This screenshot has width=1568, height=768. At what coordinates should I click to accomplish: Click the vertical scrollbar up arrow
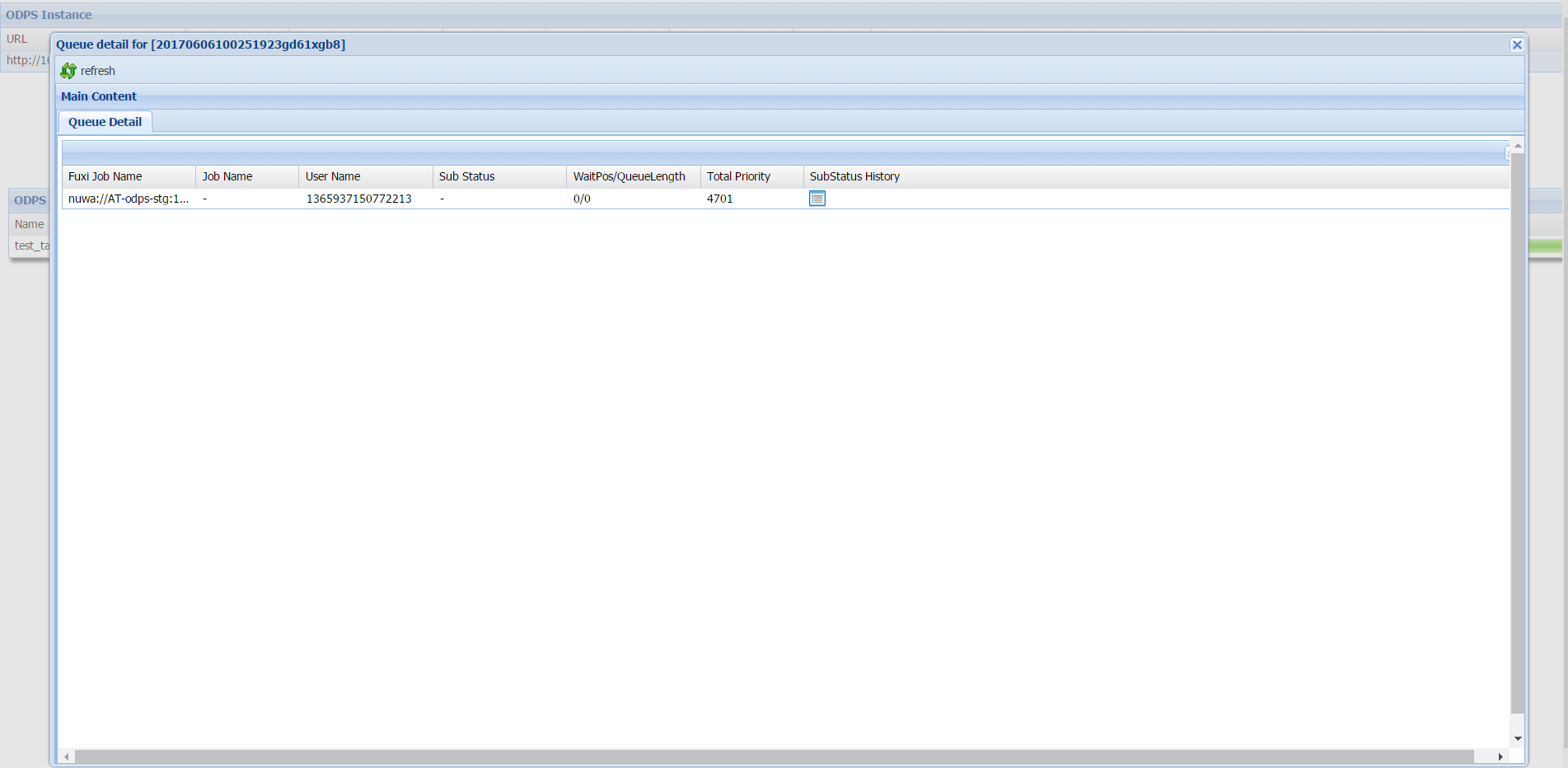1518,146
